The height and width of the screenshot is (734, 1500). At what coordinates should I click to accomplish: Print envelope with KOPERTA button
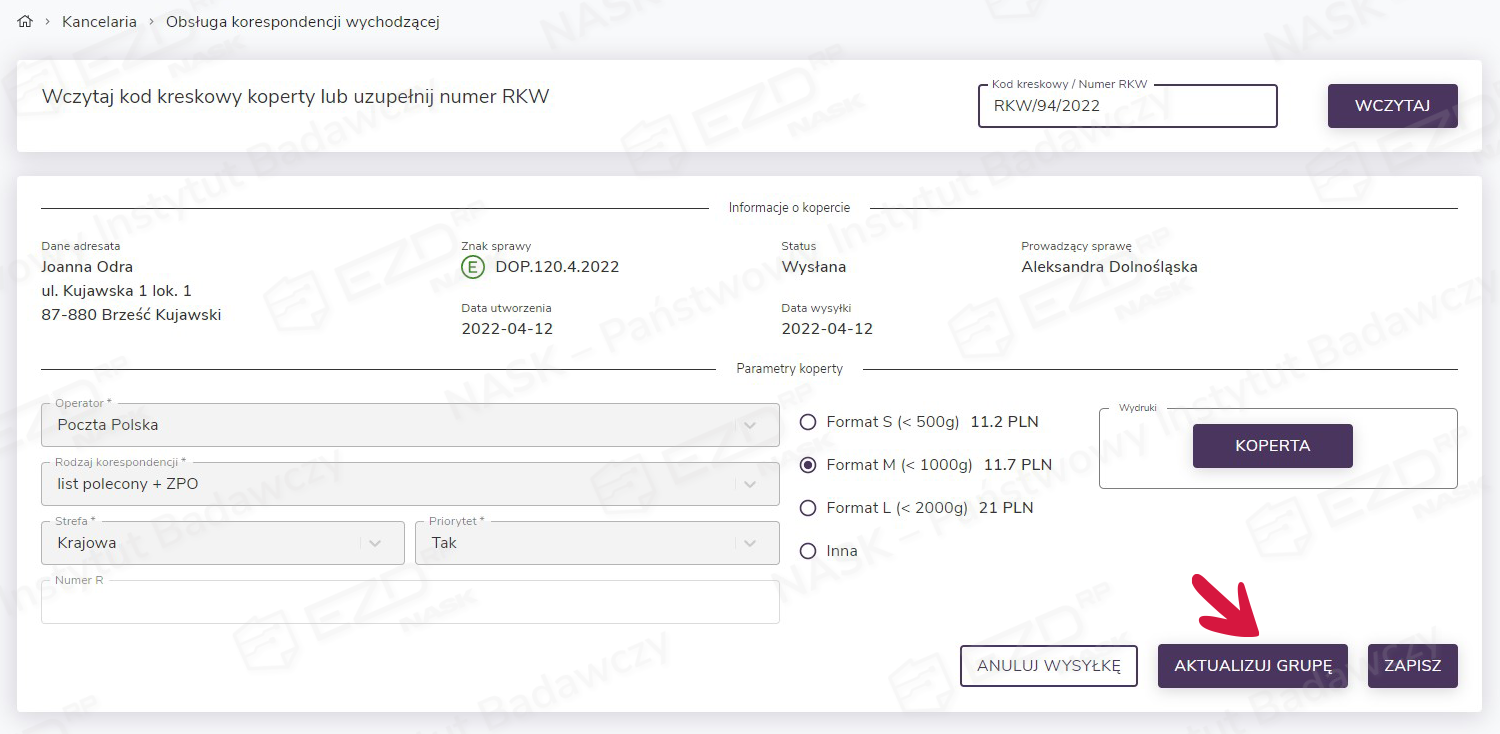(1272, 446)
